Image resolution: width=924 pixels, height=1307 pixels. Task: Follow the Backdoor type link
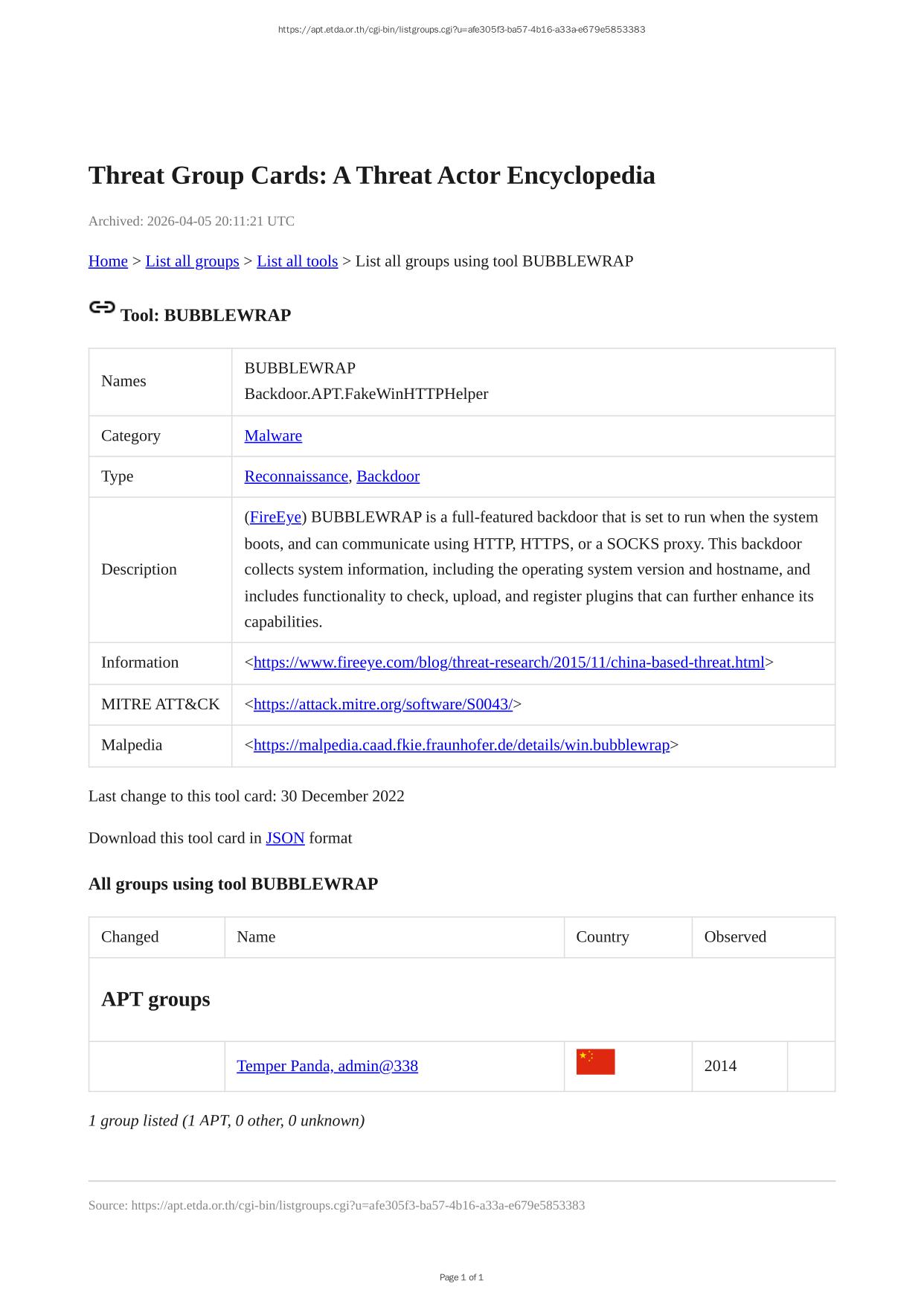click(x=388, y=476)
